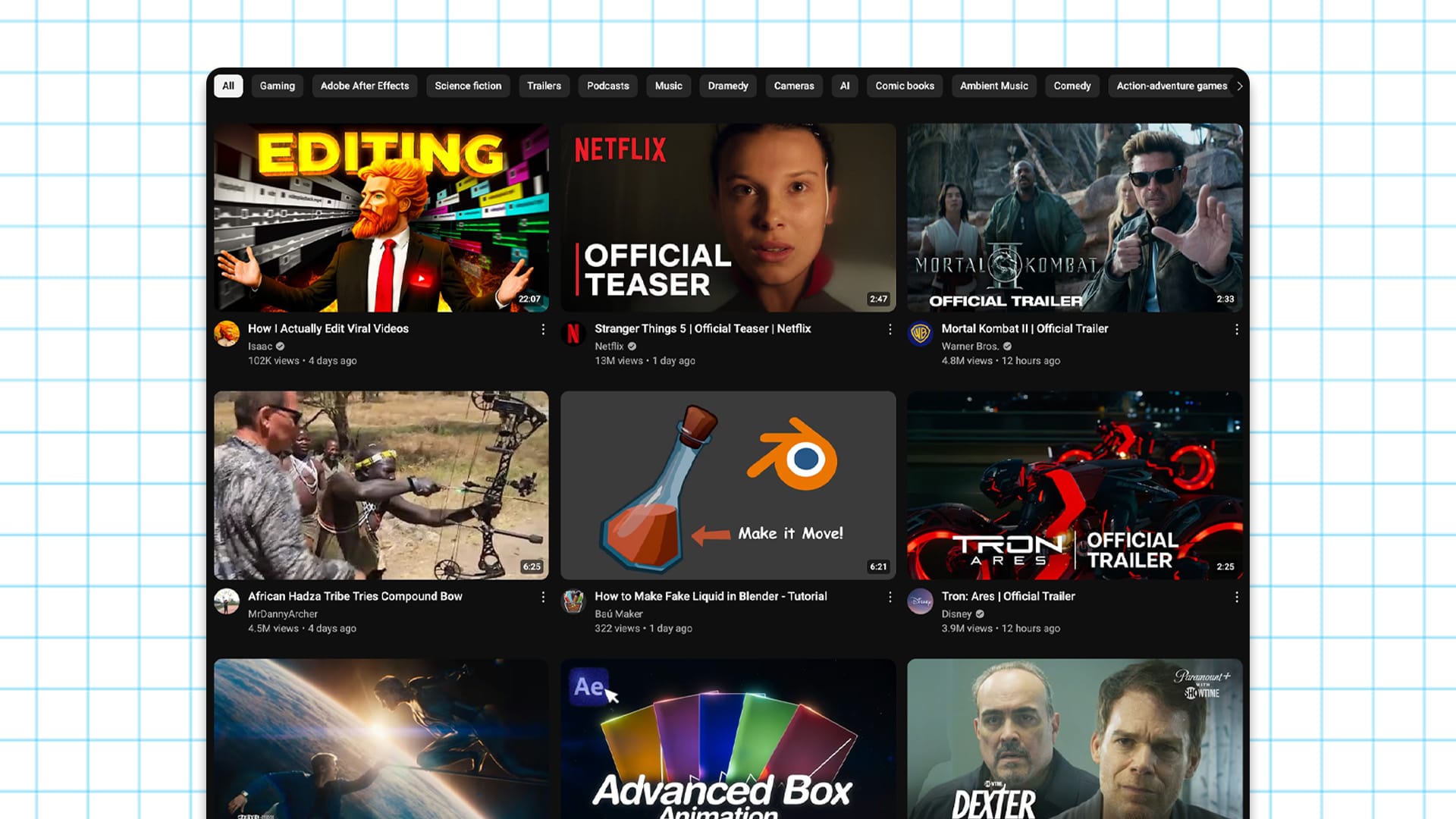Screen dimensions: 1456x819
Task: Open the Dexter video thumbnail
Action: click(x=1075, y=738)
